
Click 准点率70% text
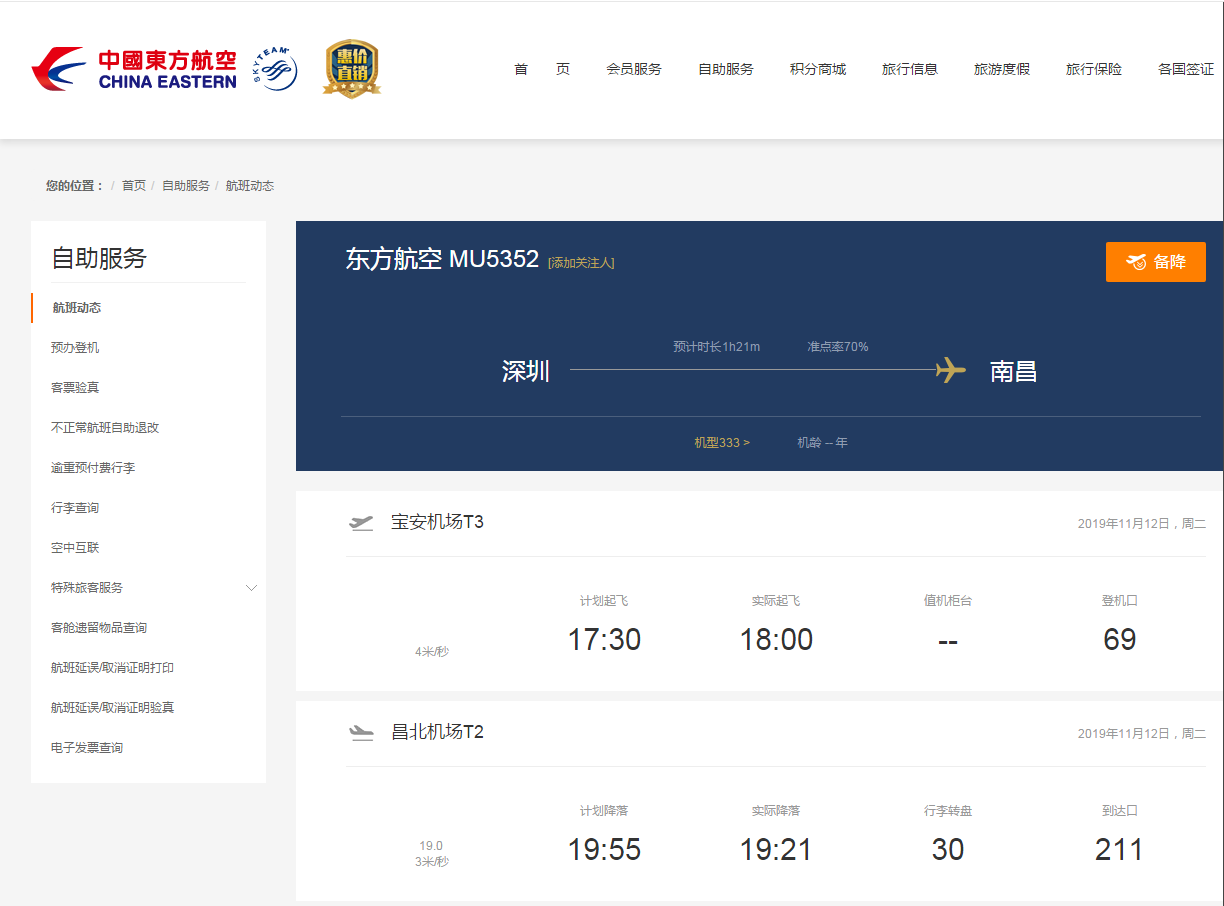[x=838, y=347]
